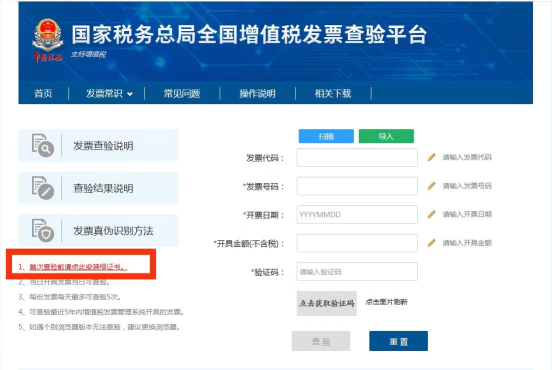This screenshot has width=552, height=370.
Task: Click the blue 重置 button
Action: 399,341
